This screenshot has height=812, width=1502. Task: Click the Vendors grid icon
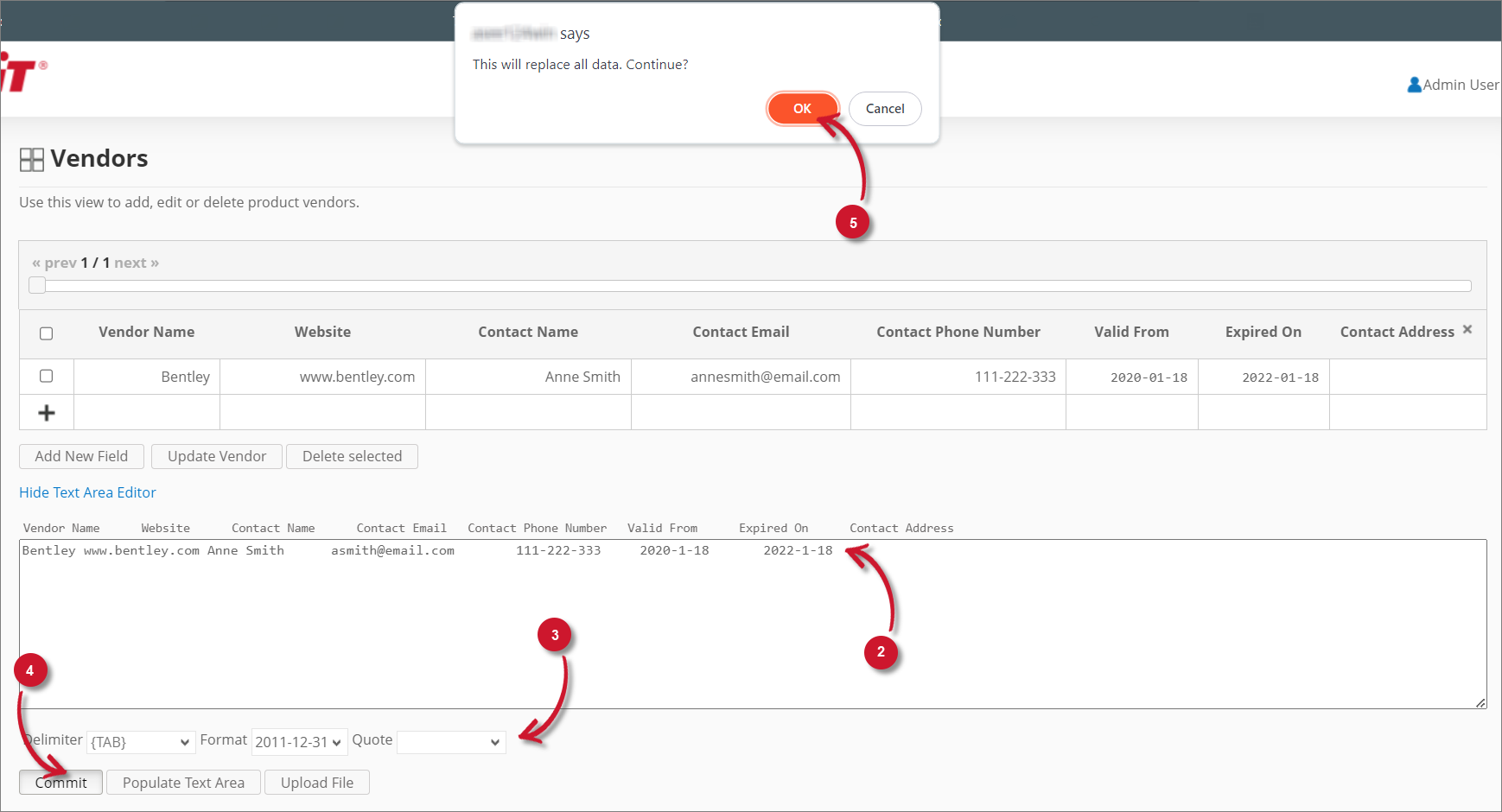click(x=32, y=160)
